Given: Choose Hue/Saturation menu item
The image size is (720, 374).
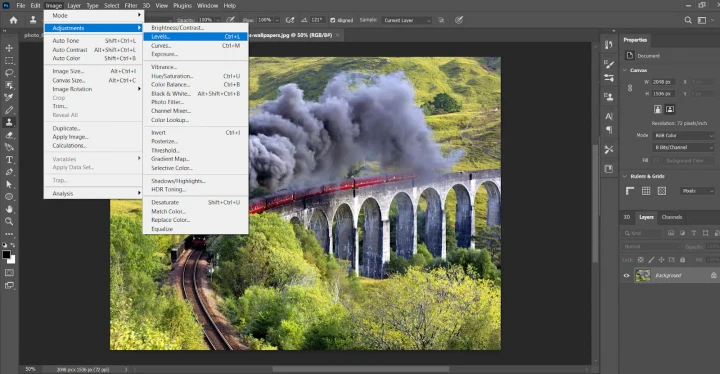Looking at the screenshot, I should 196,76.
